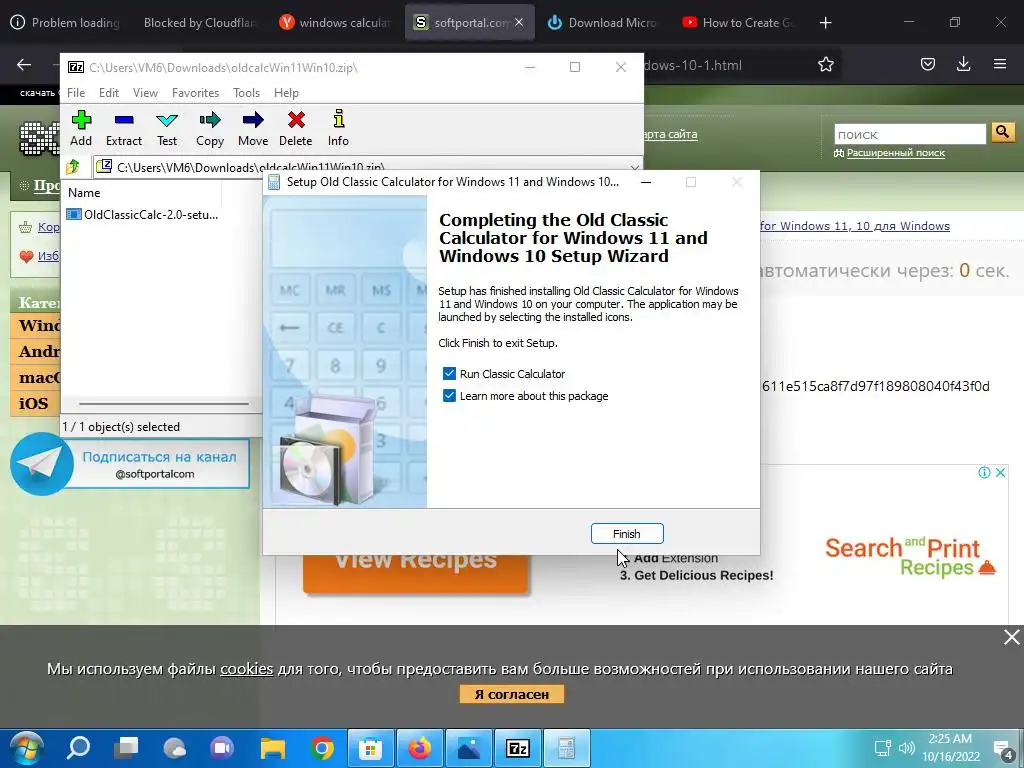This screenshot has height=768, width=1024.
Task: Close the softportal.com browser tab
Action: click(519, 23)
